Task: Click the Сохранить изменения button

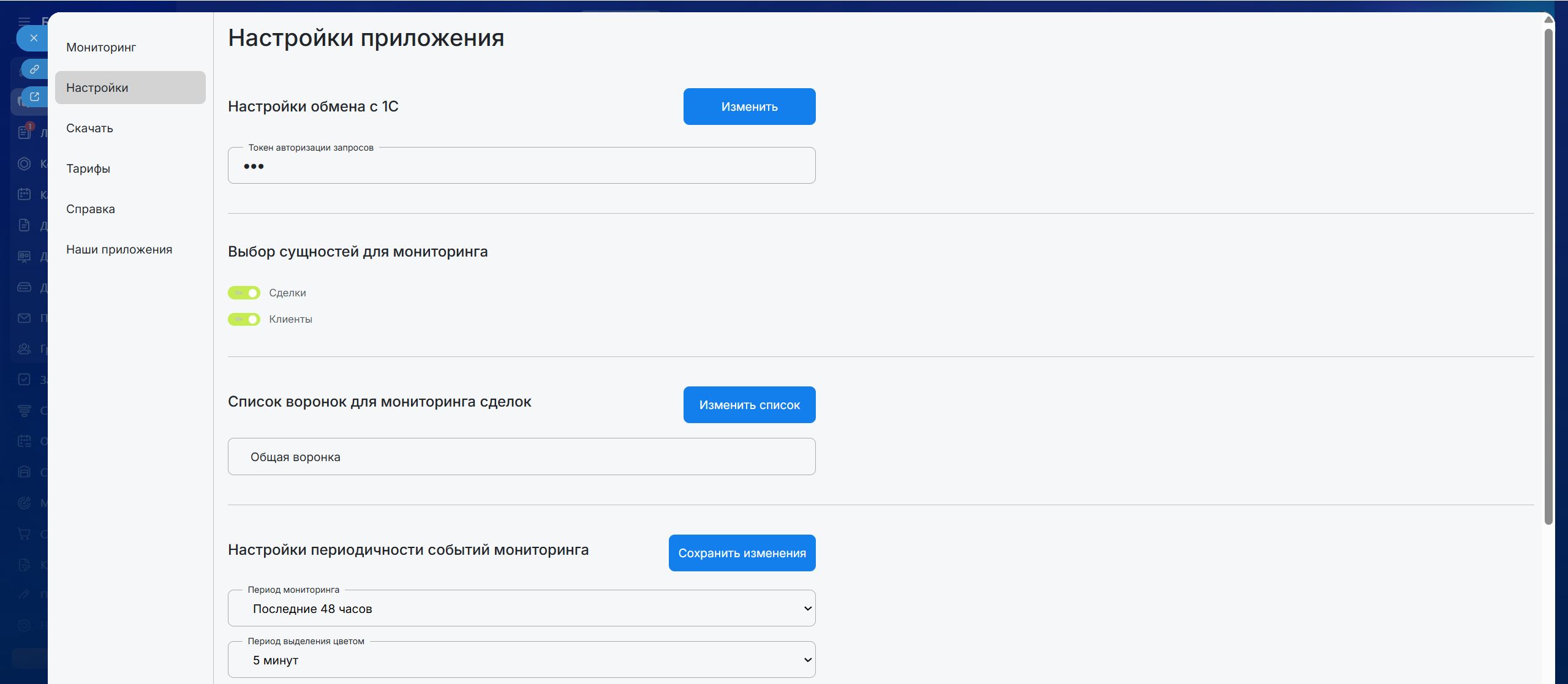Action: [x=742, y=553]
